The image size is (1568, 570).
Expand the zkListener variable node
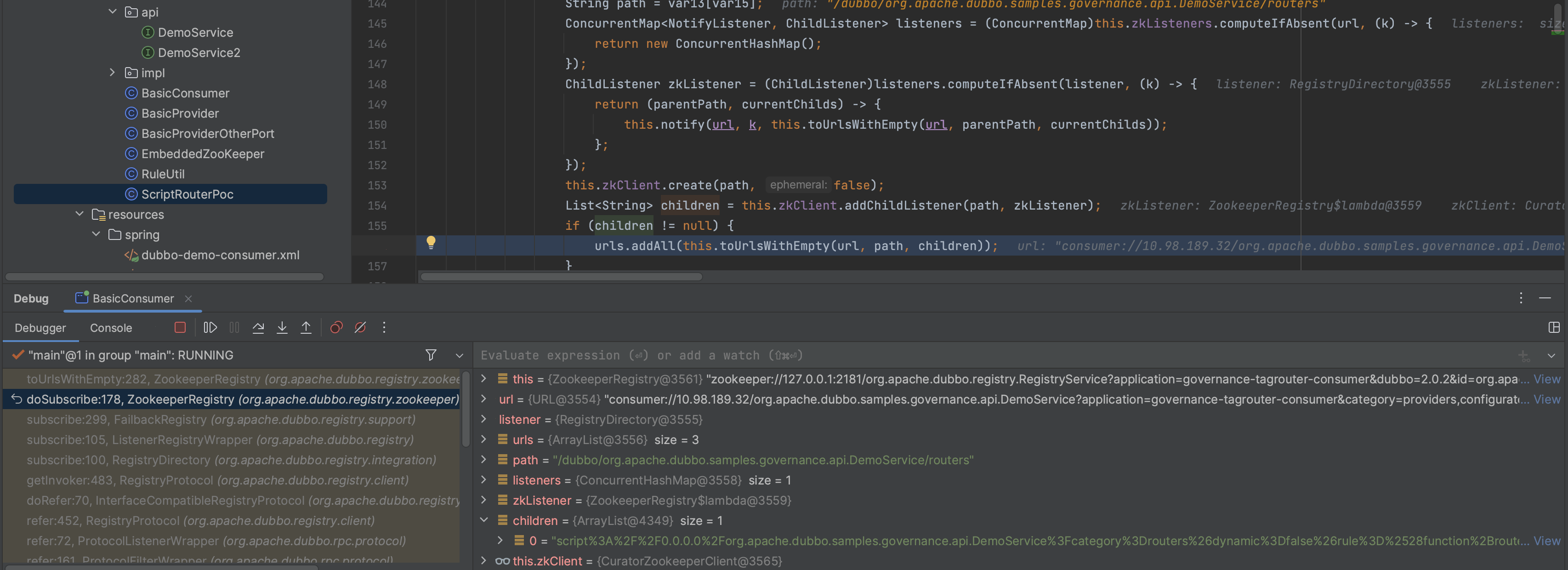[484, 500]
